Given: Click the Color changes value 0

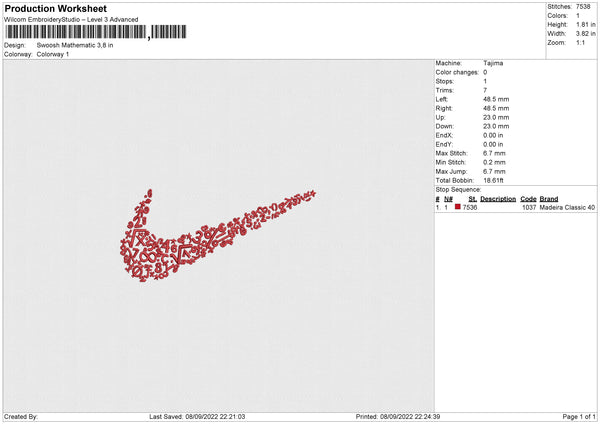Looking at the screenshot, I should 485,72.
